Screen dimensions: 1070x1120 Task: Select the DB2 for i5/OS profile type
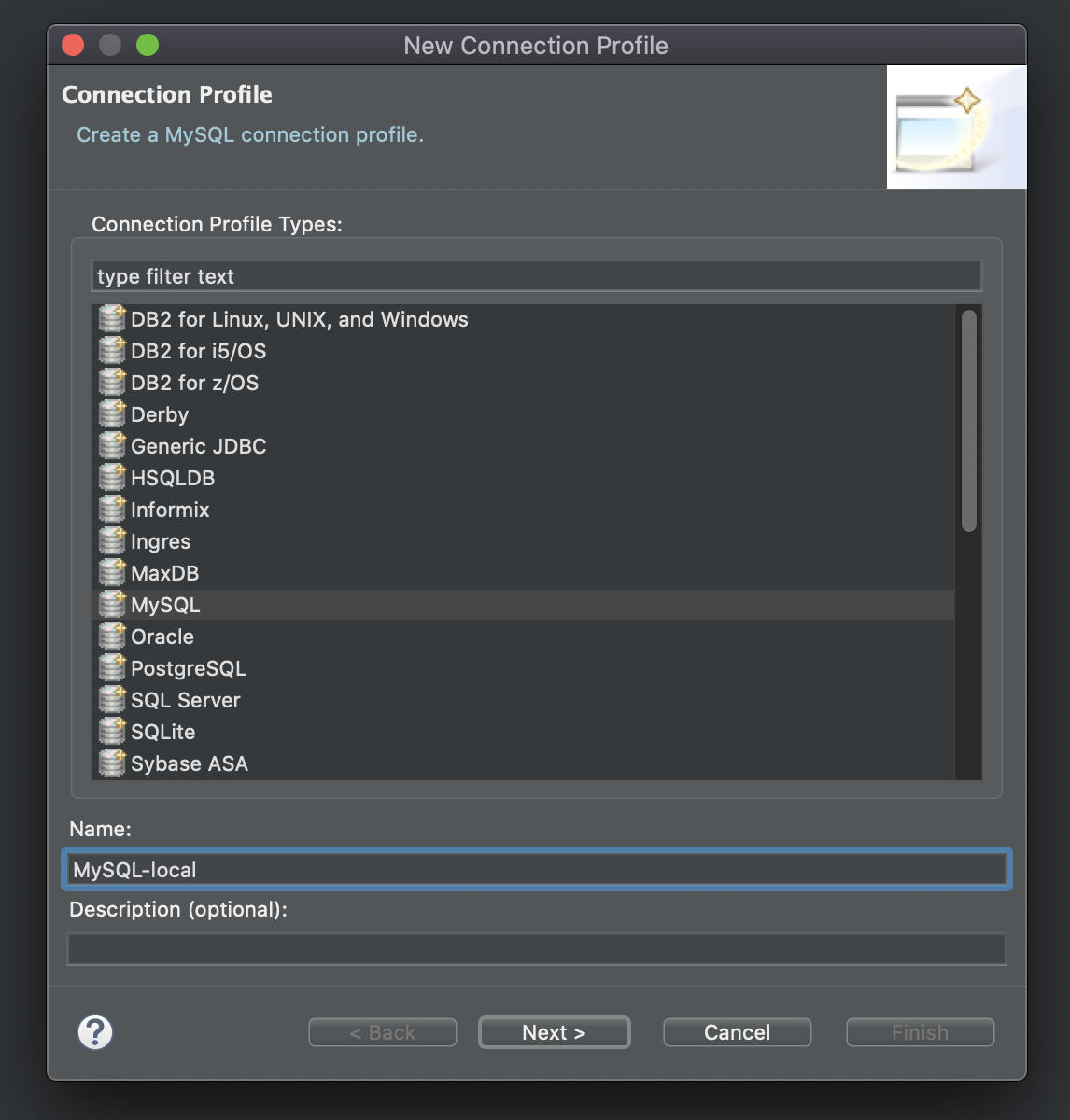click(524, 351)
